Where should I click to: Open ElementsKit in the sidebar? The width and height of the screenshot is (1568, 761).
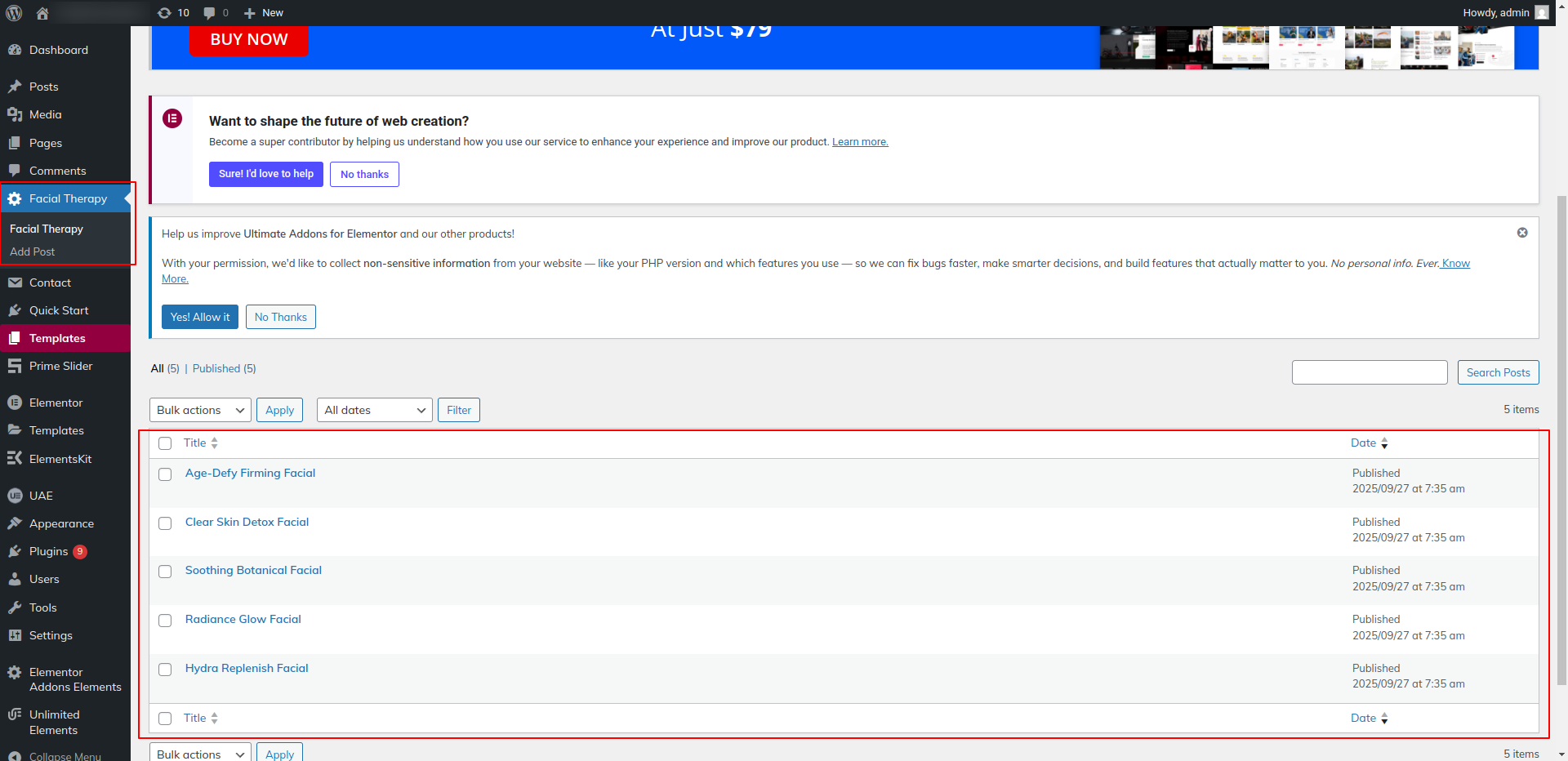(60, 459)
